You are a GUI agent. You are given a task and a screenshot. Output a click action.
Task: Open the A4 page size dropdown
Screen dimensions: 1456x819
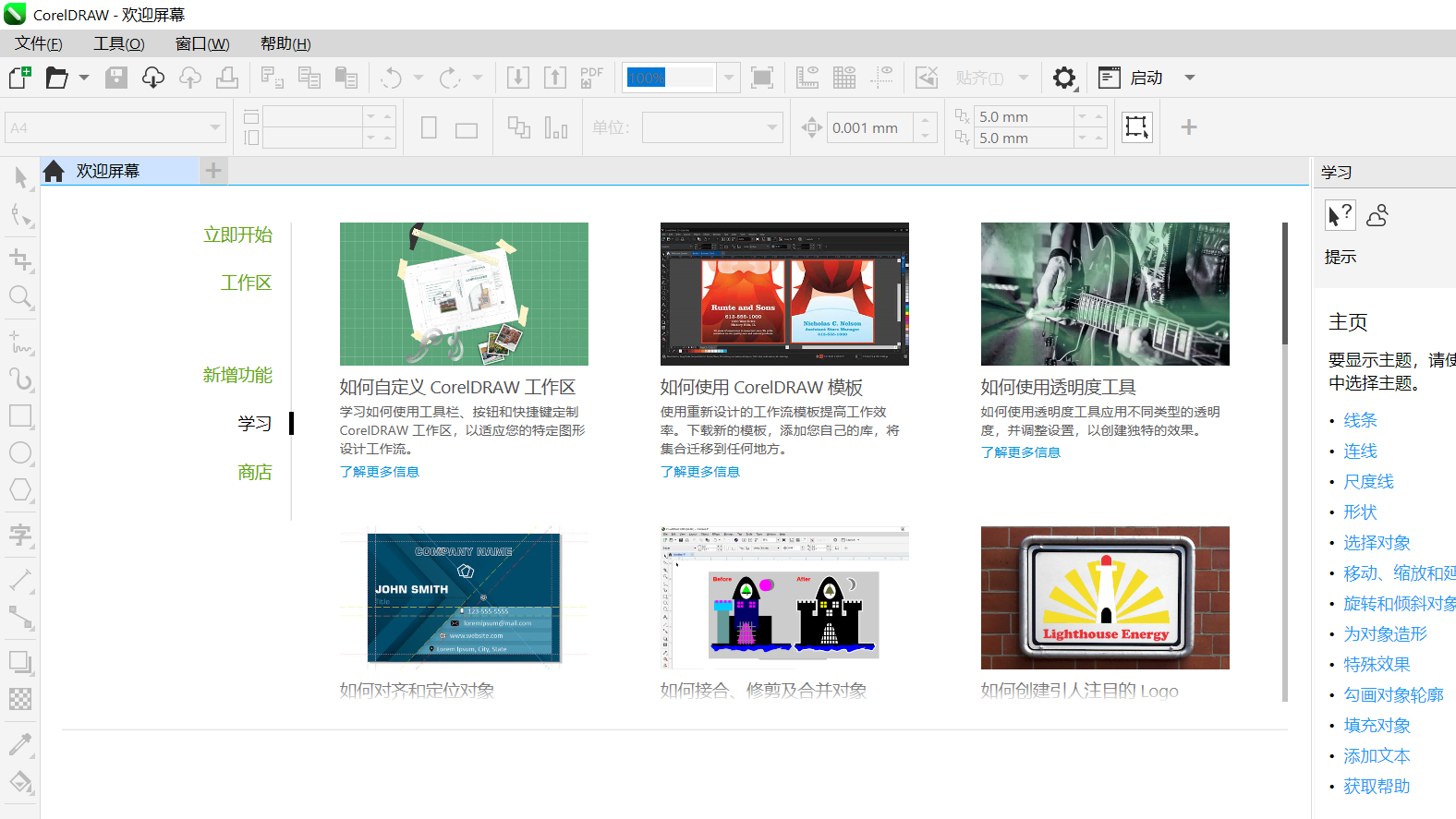click(215, 127)
